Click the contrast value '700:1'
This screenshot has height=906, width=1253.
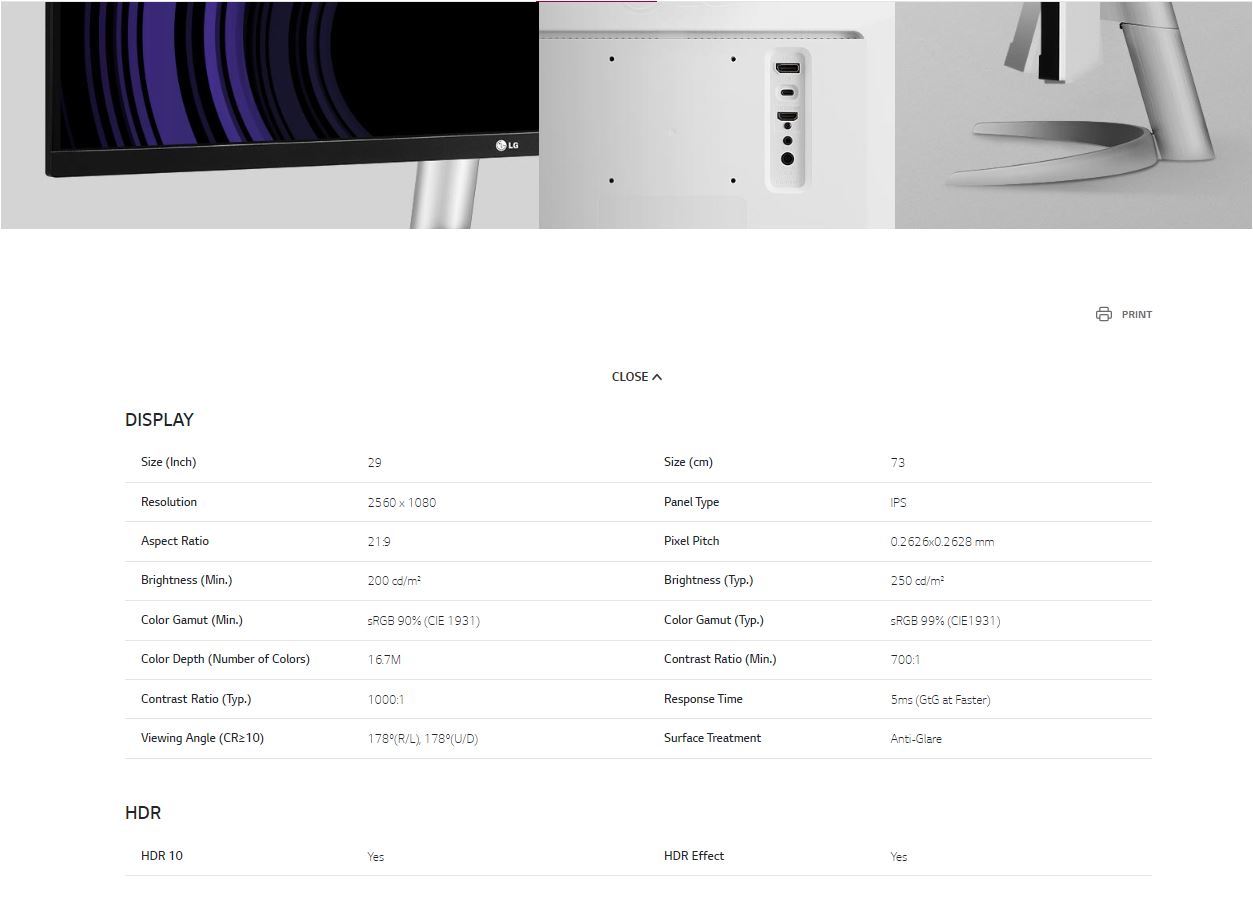[x=905, y=660]
